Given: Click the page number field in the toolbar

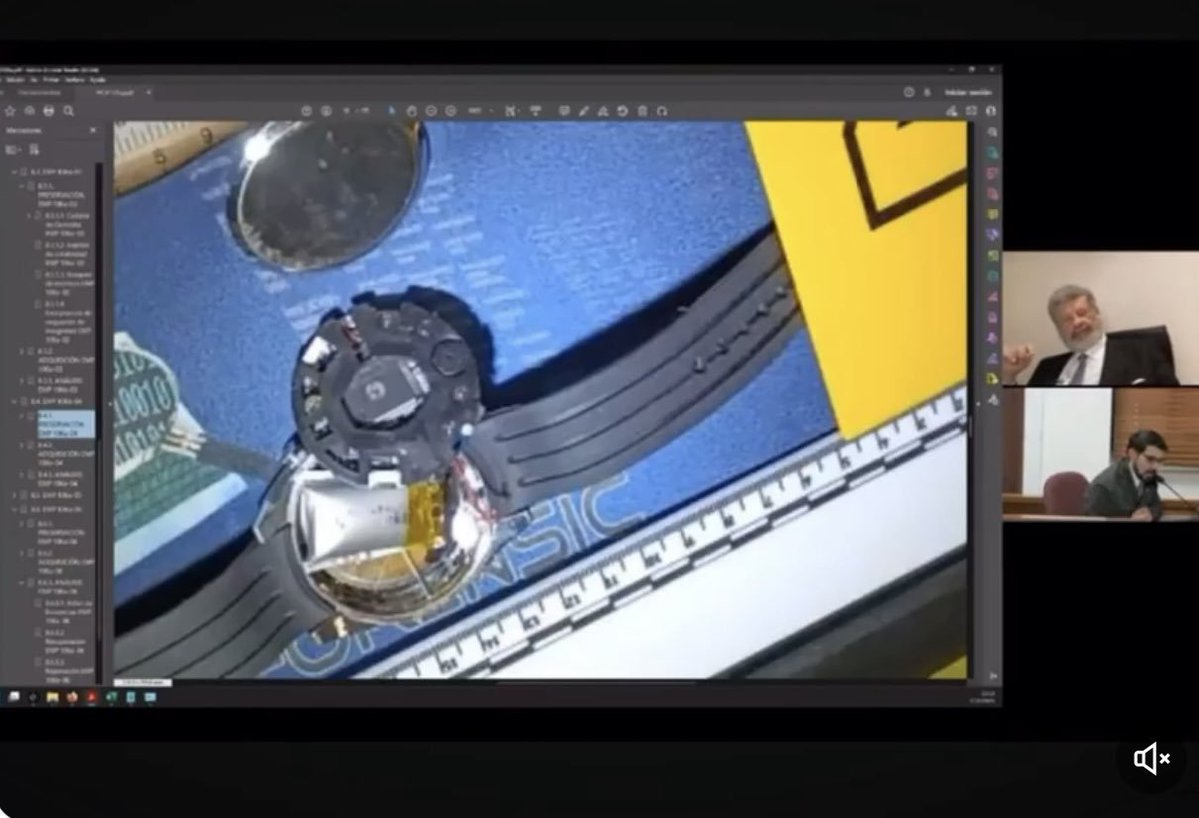Looking at the screenshot, I should [x=348, y=111].
